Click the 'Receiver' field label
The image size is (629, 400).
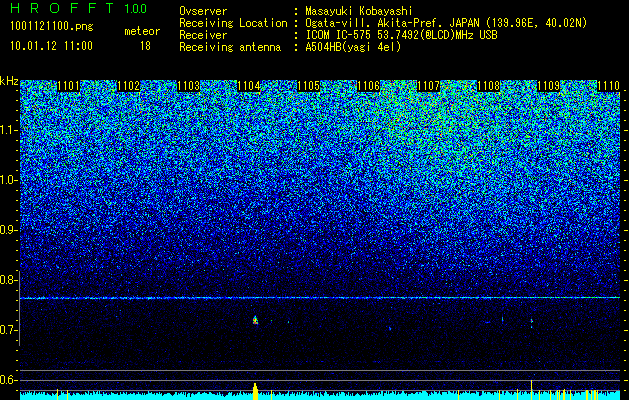point(203,35)
